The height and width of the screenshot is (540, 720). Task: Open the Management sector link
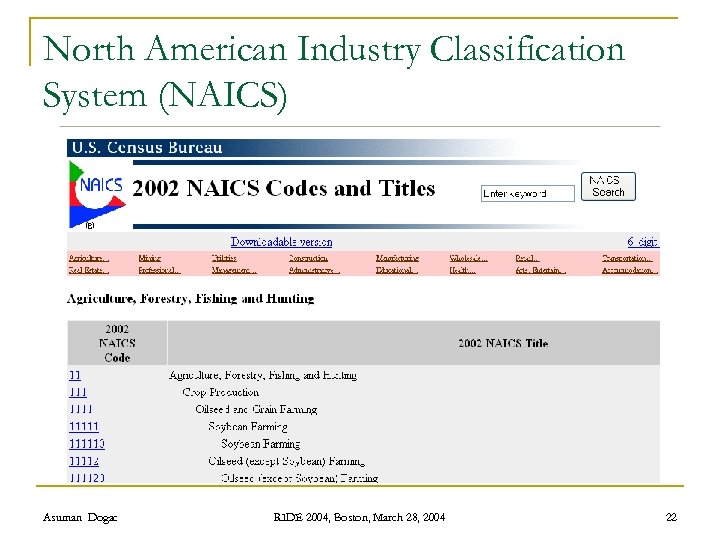(234, 270)
